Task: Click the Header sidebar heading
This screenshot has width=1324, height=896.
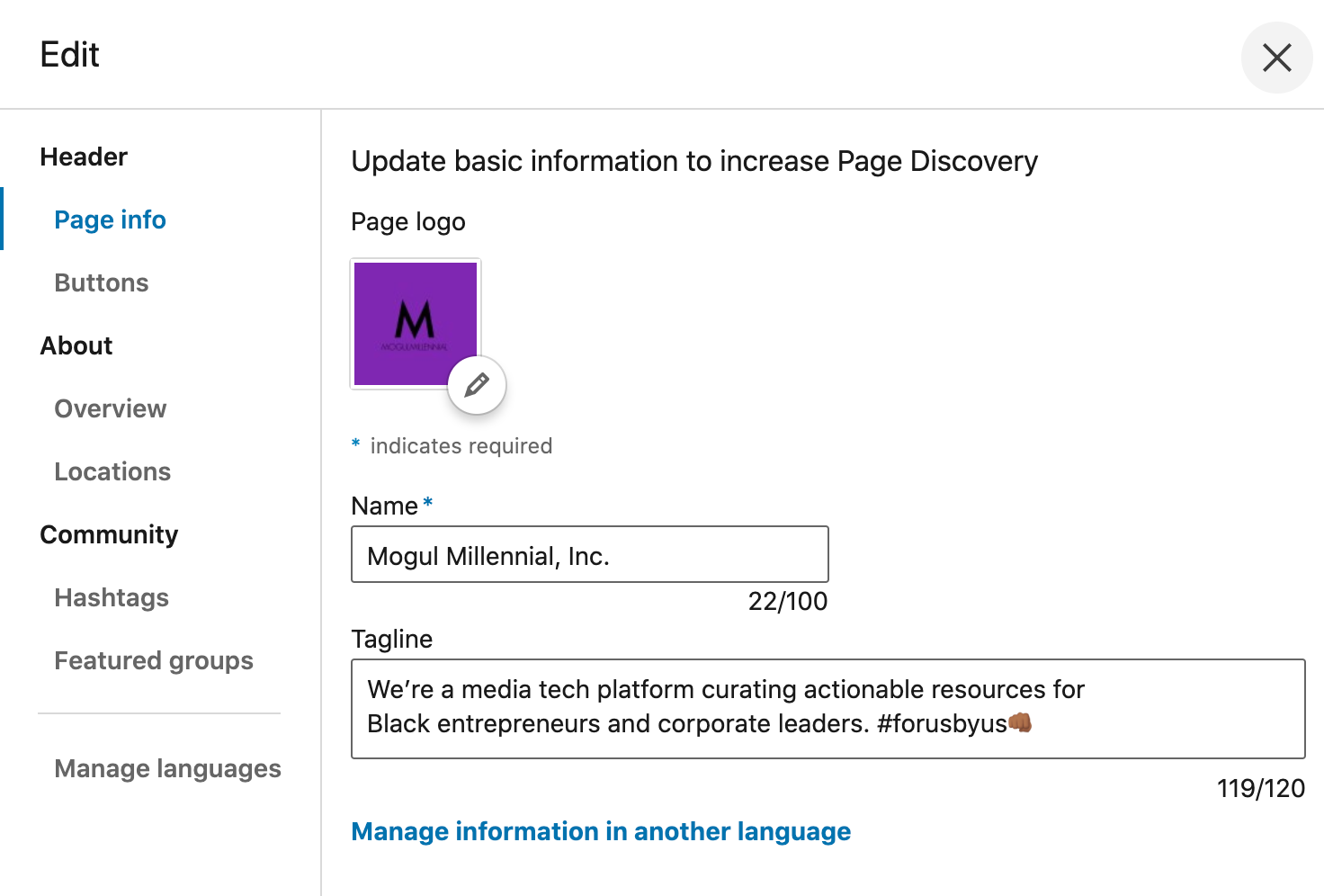Action: [84, 157]
